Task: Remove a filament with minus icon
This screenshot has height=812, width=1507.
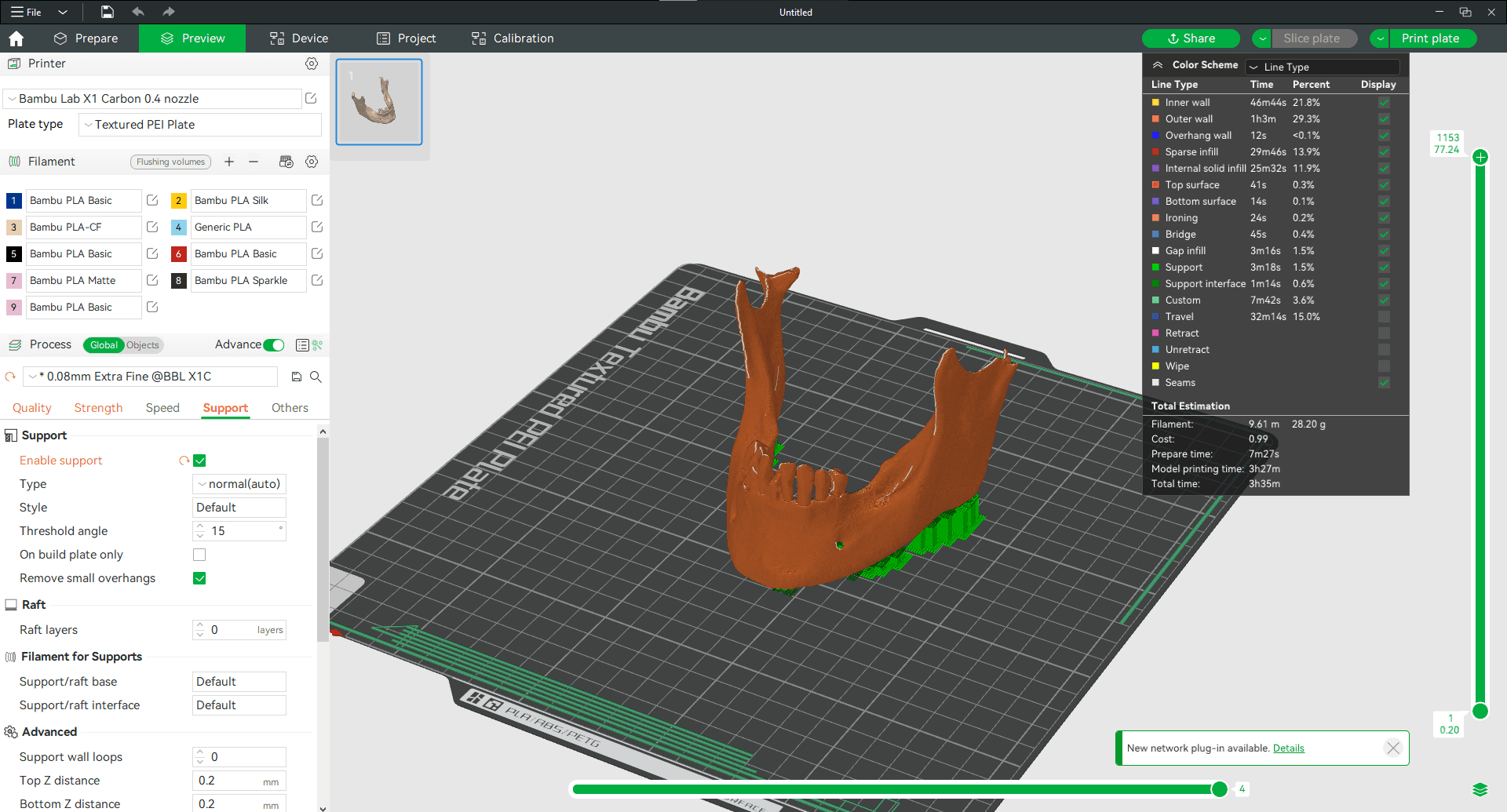Action: click(254, 162)
